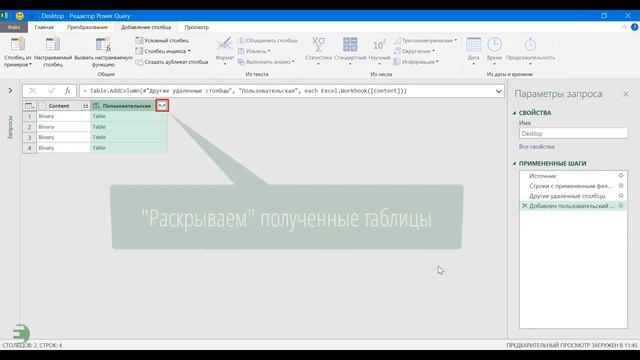
Task: Collapse the СВОЙСТВА section
Action: [514, 113]
